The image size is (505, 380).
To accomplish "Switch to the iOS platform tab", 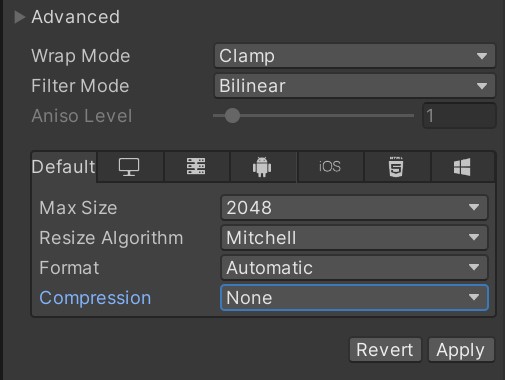I will (x=330, y=167).
